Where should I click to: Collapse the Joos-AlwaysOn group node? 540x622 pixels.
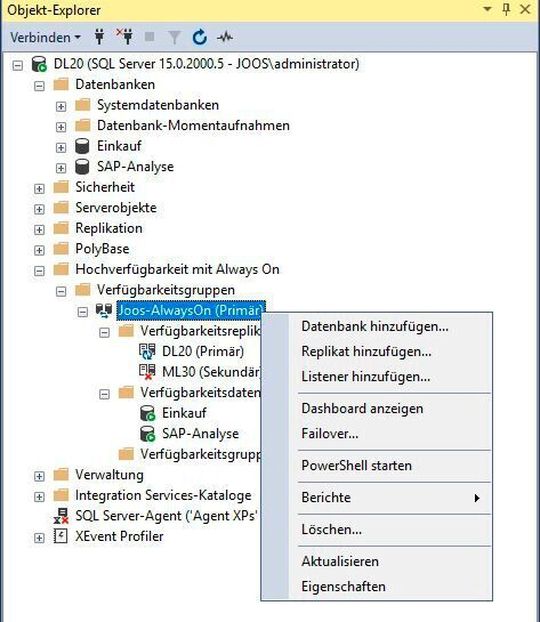coord(83,312)
